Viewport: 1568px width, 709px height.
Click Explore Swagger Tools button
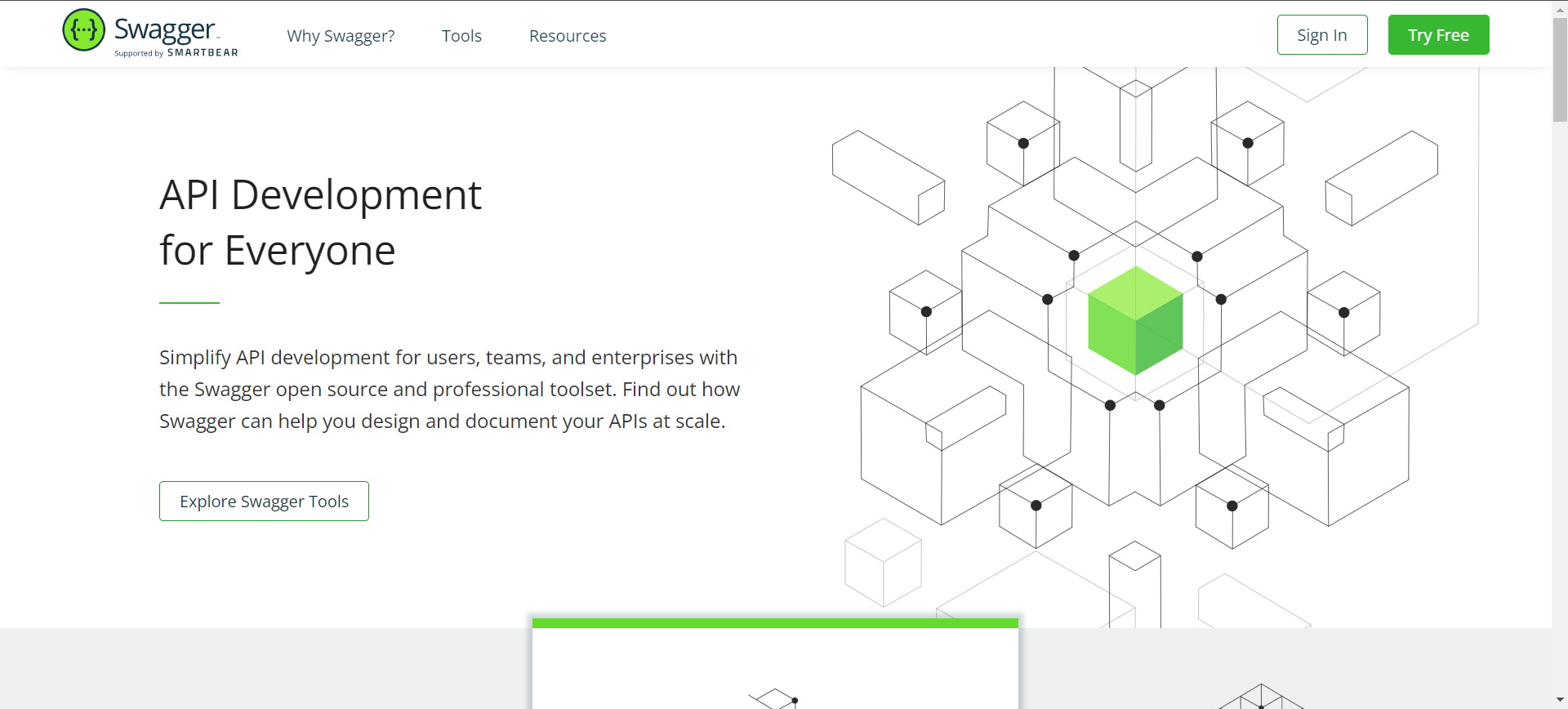click(x=264, y=502)
